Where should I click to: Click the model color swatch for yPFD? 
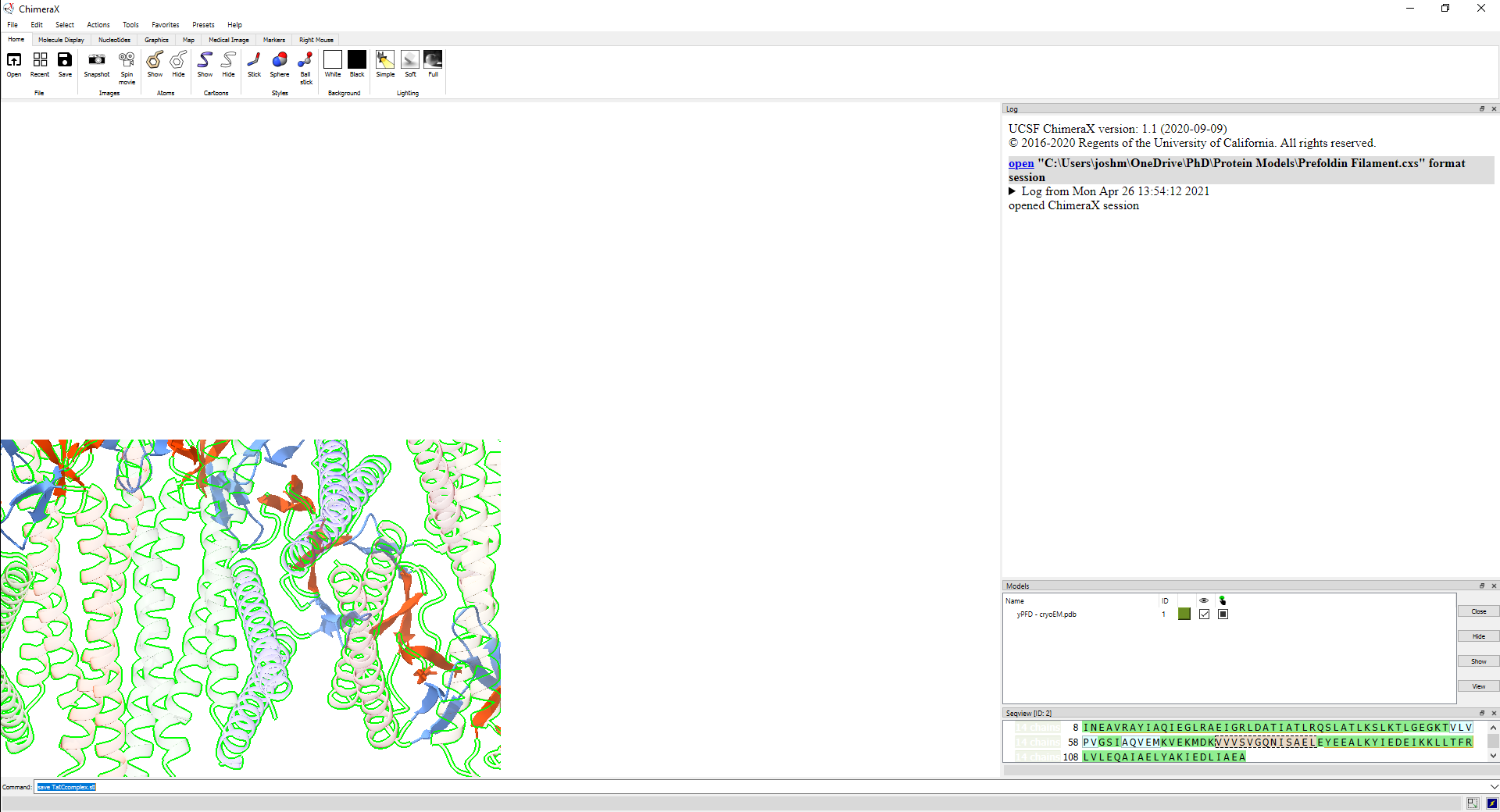coord(1184,614)
